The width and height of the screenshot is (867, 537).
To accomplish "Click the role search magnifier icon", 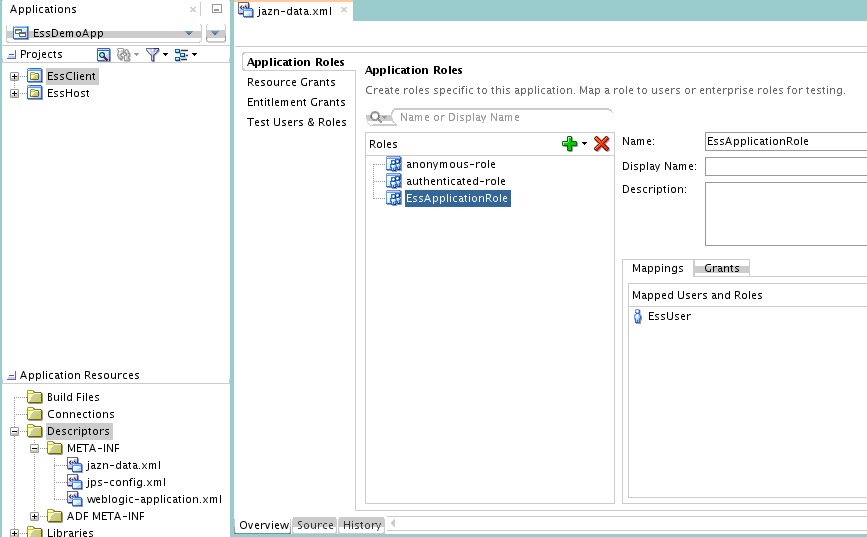I will [376, 117].
